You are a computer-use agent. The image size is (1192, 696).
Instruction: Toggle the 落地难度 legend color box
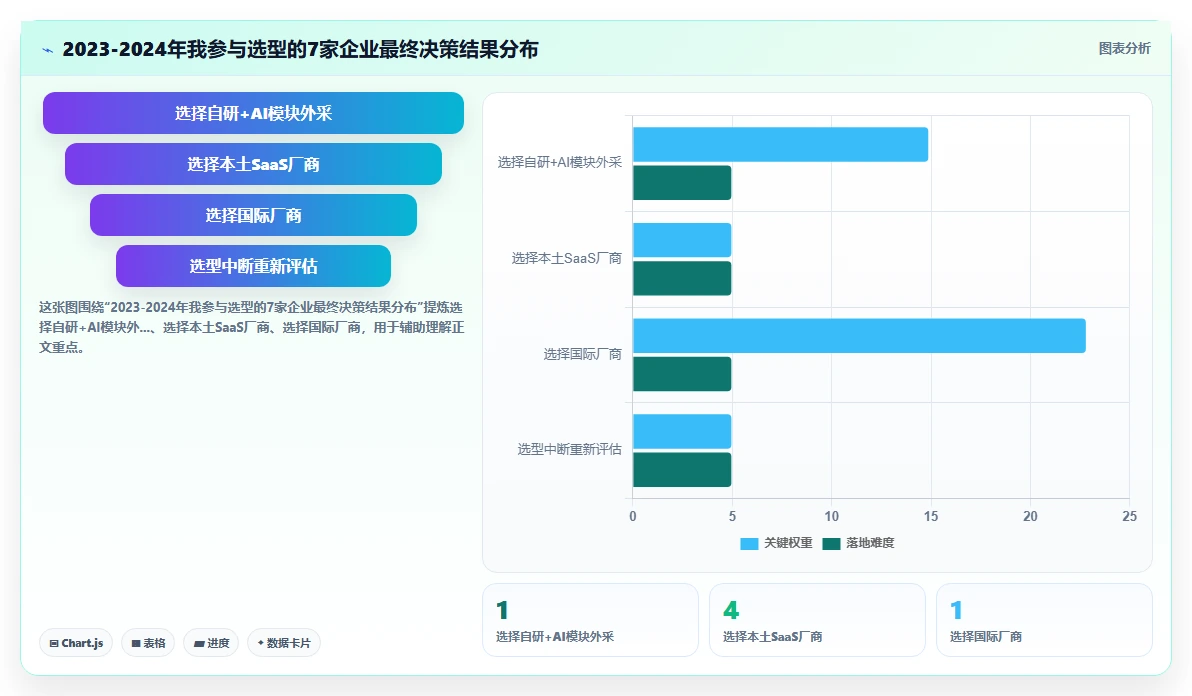[x=831, y=543]
